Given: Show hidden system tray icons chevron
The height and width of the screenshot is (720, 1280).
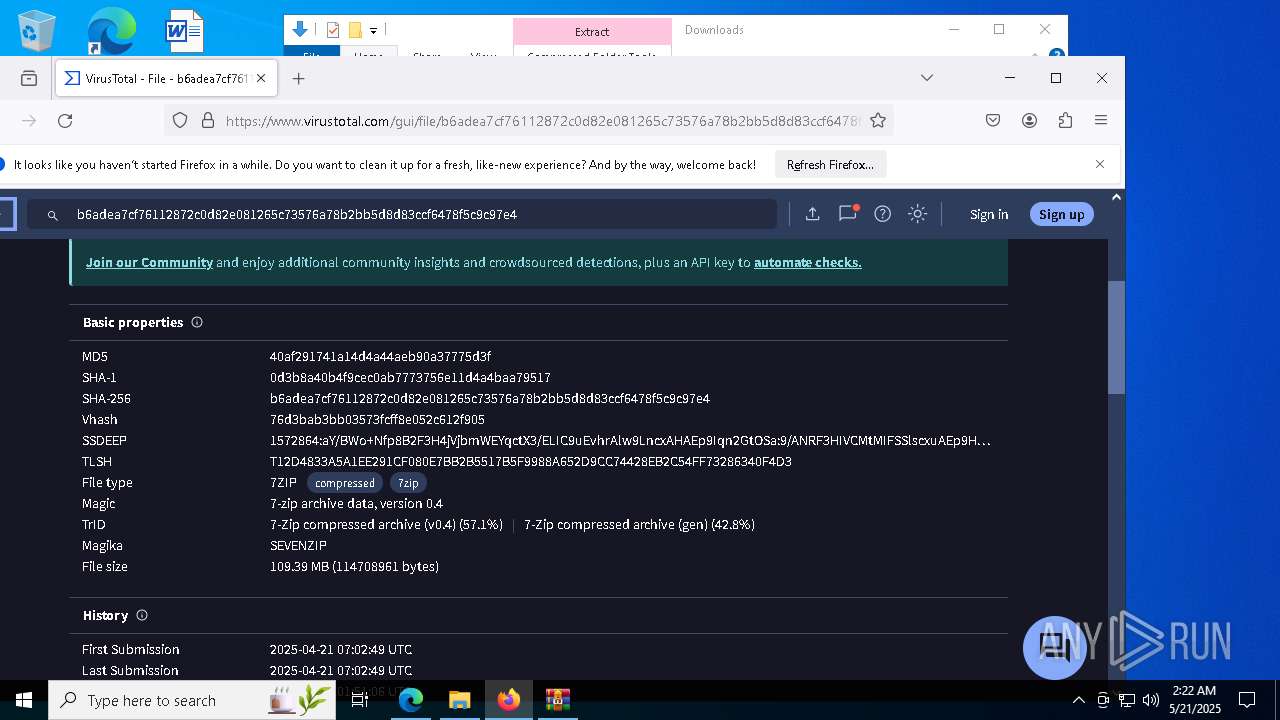Looking at the screenshot, I should tap(1078, 700).
